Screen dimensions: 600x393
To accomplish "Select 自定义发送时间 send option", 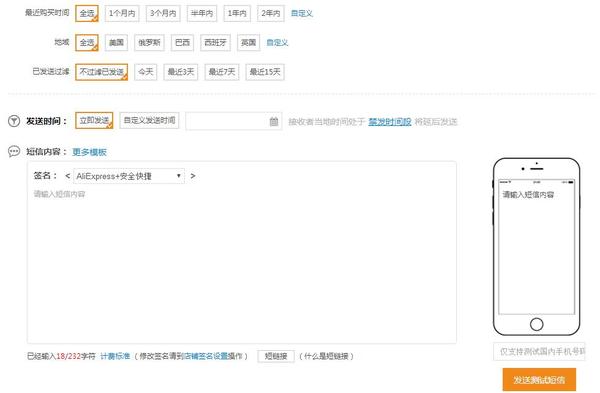I will 149,120.
